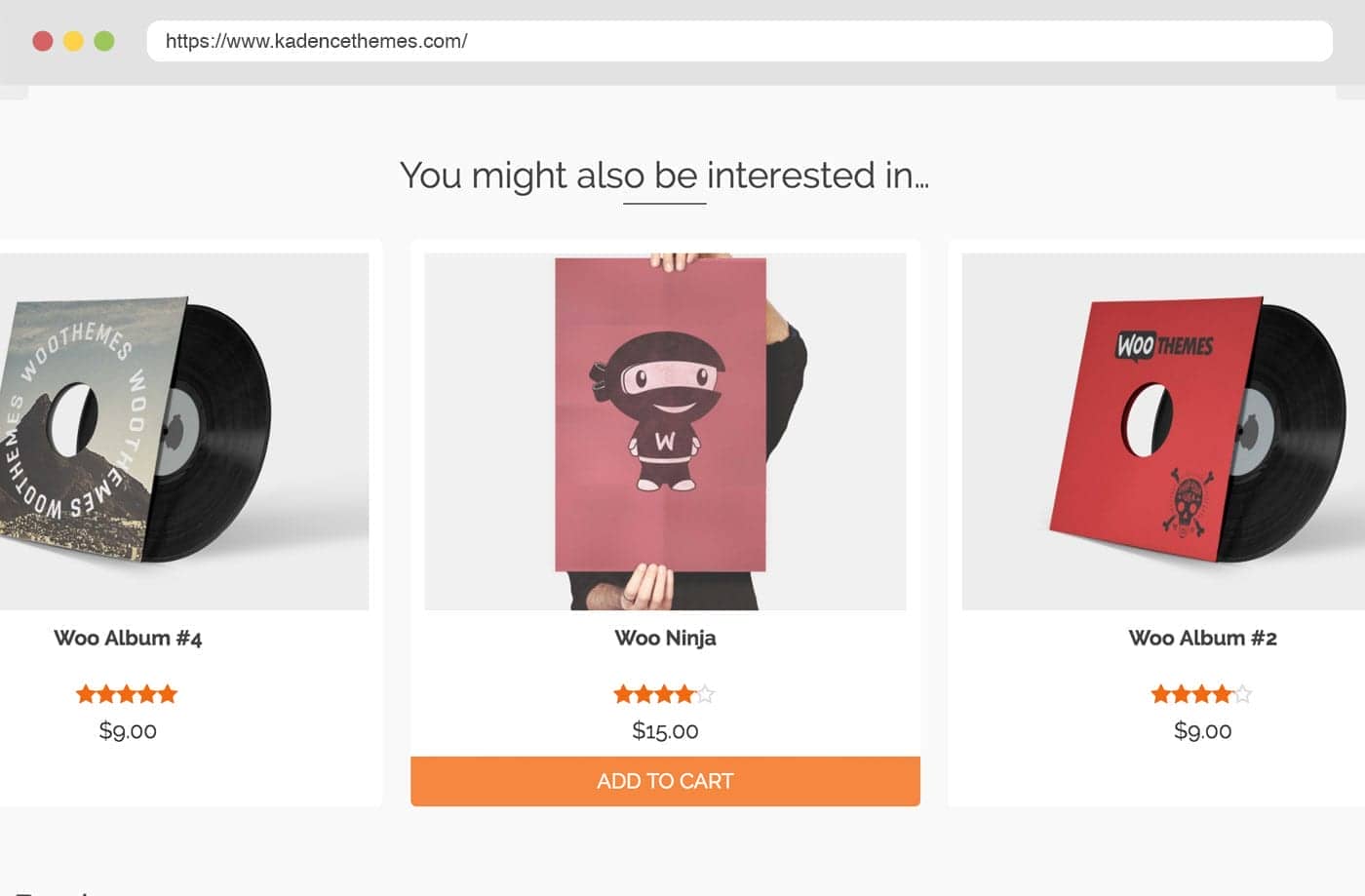The image size is (1365, 896).
Task: Click the yellow window dot
Action: pos(73,41)
